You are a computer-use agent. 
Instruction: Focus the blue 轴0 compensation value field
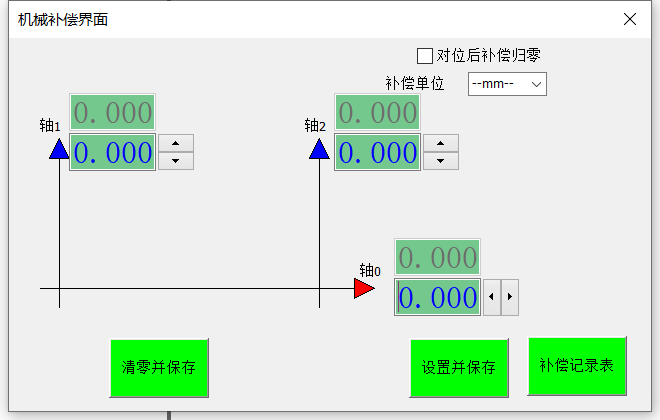click(x=438, y=297)
